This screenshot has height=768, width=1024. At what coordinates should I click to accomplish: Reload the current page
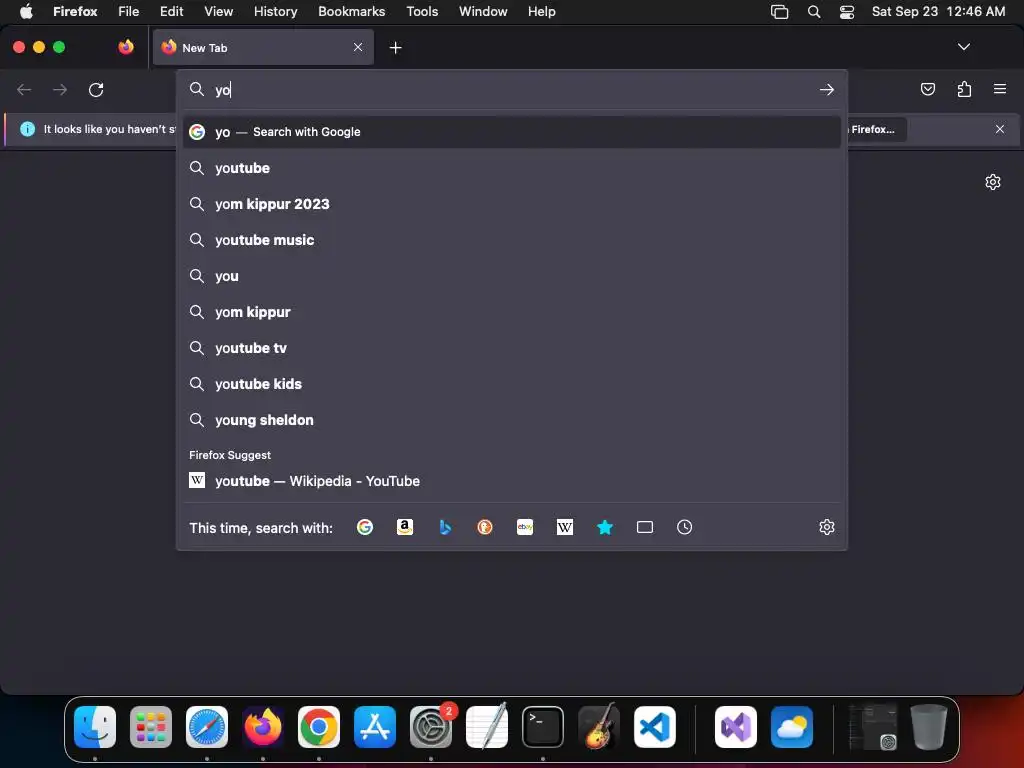(96, 89)
